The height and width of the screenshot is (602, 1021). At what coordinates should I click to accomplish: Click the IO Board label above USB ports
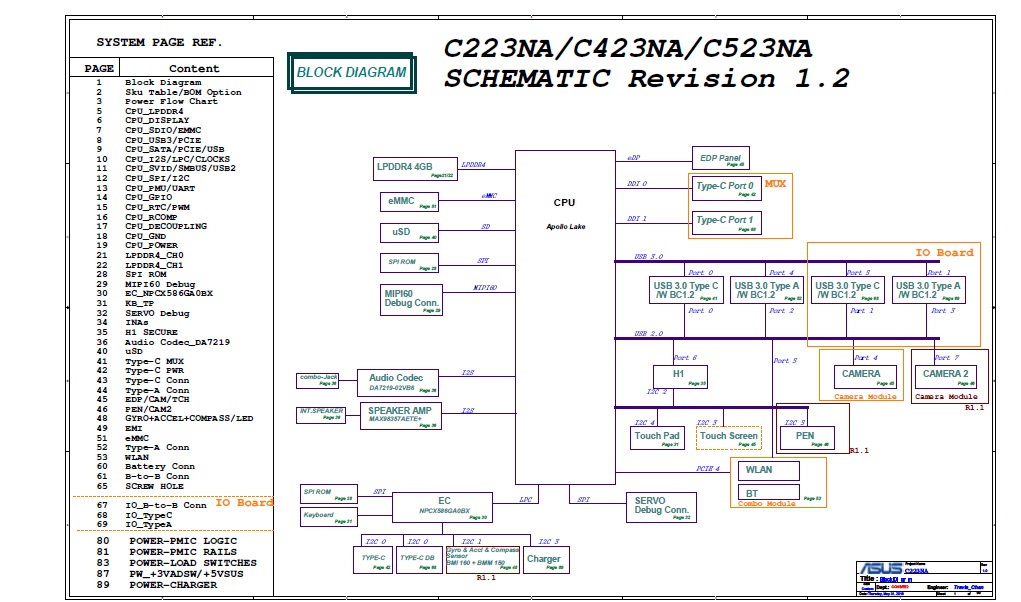(944, 253)
